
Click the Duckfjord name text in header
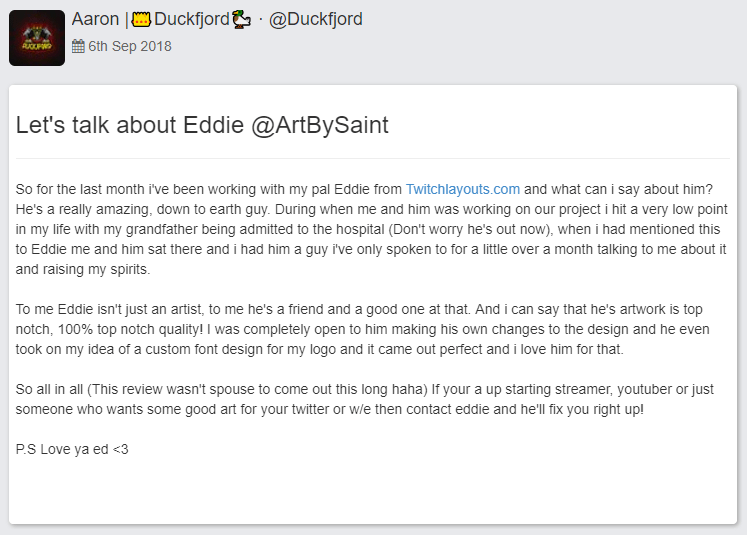click(x=192, y=19)
